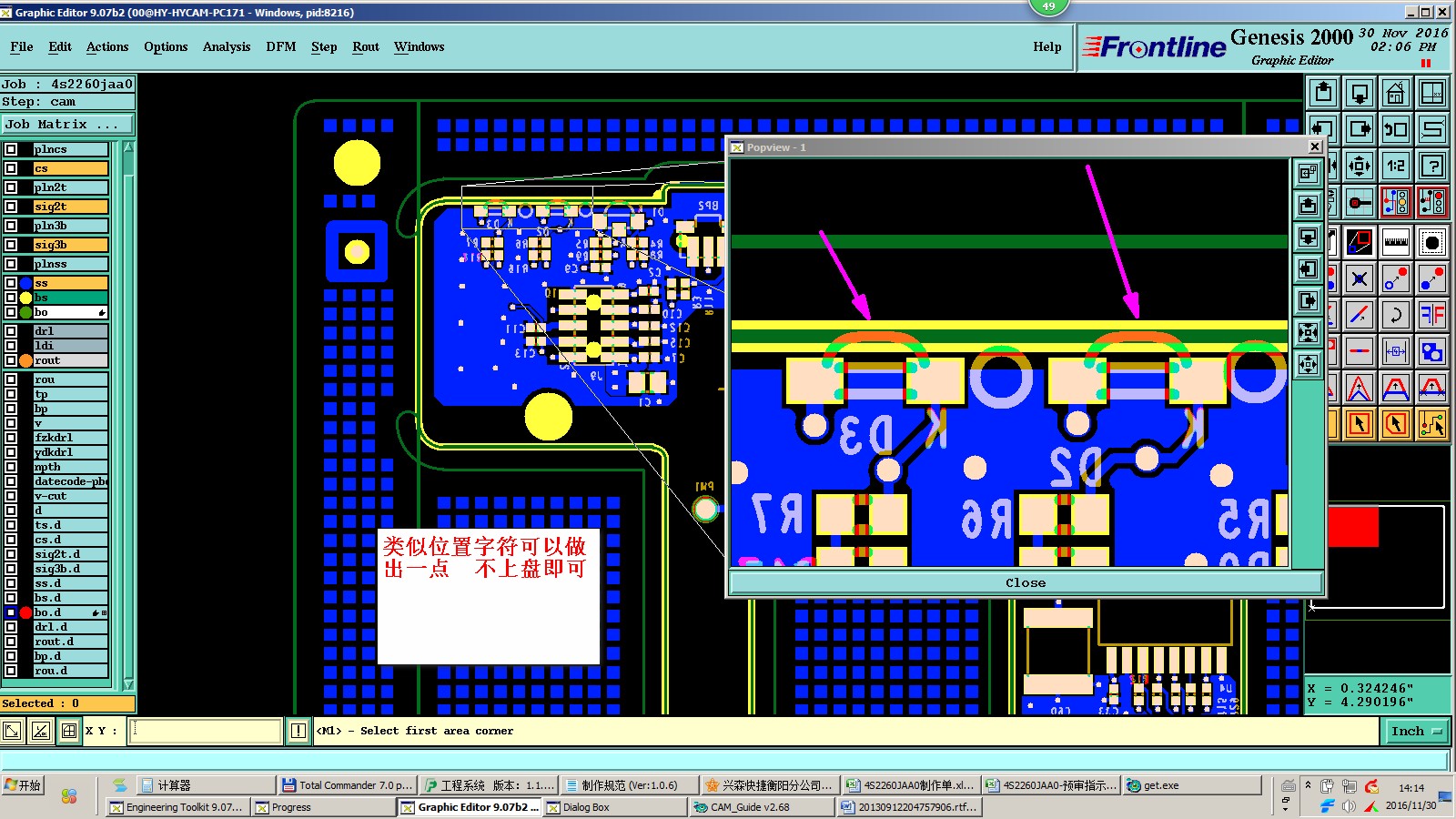Screen dimensions: 1456x819
Task: Toggle the pln3b layer checkbox
Action: 11,226
